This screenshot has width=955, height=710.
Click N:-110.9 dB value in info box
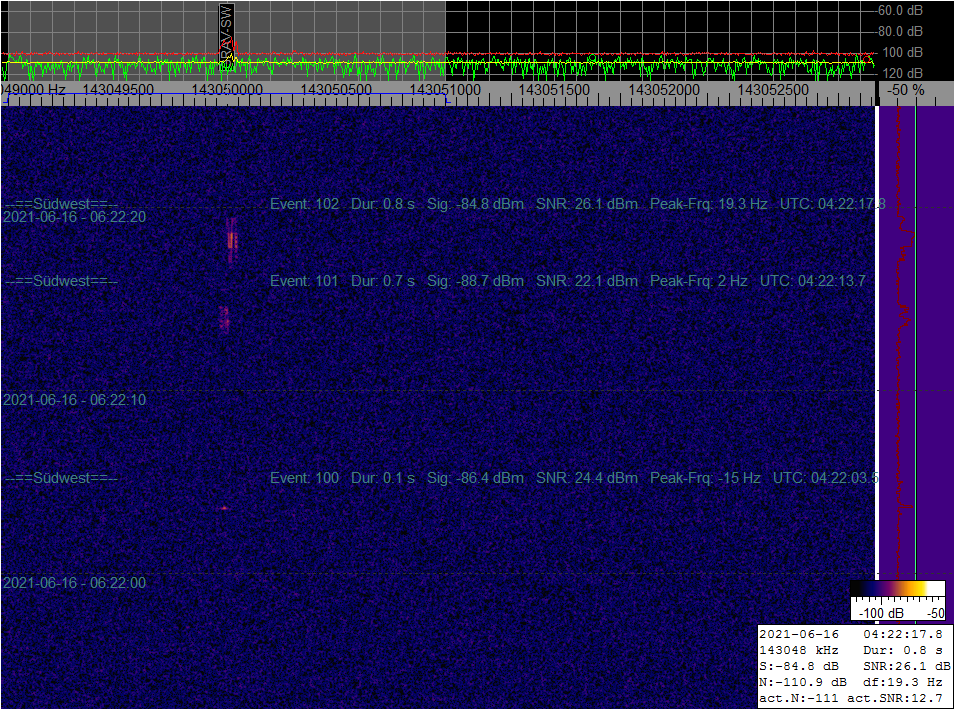tap(803, 682)
